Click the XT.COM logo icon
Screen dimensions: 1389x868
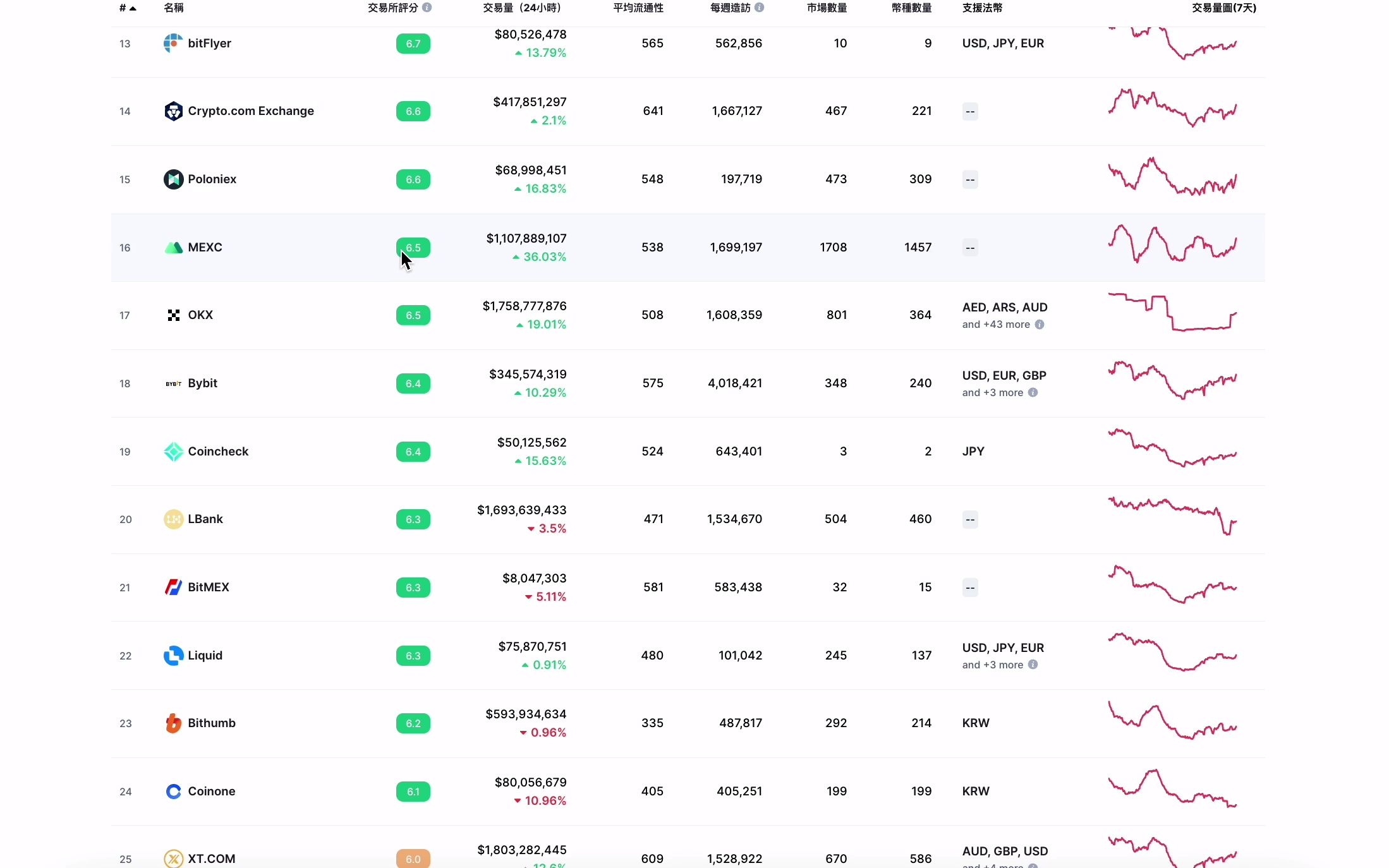[x=173, y=859]
